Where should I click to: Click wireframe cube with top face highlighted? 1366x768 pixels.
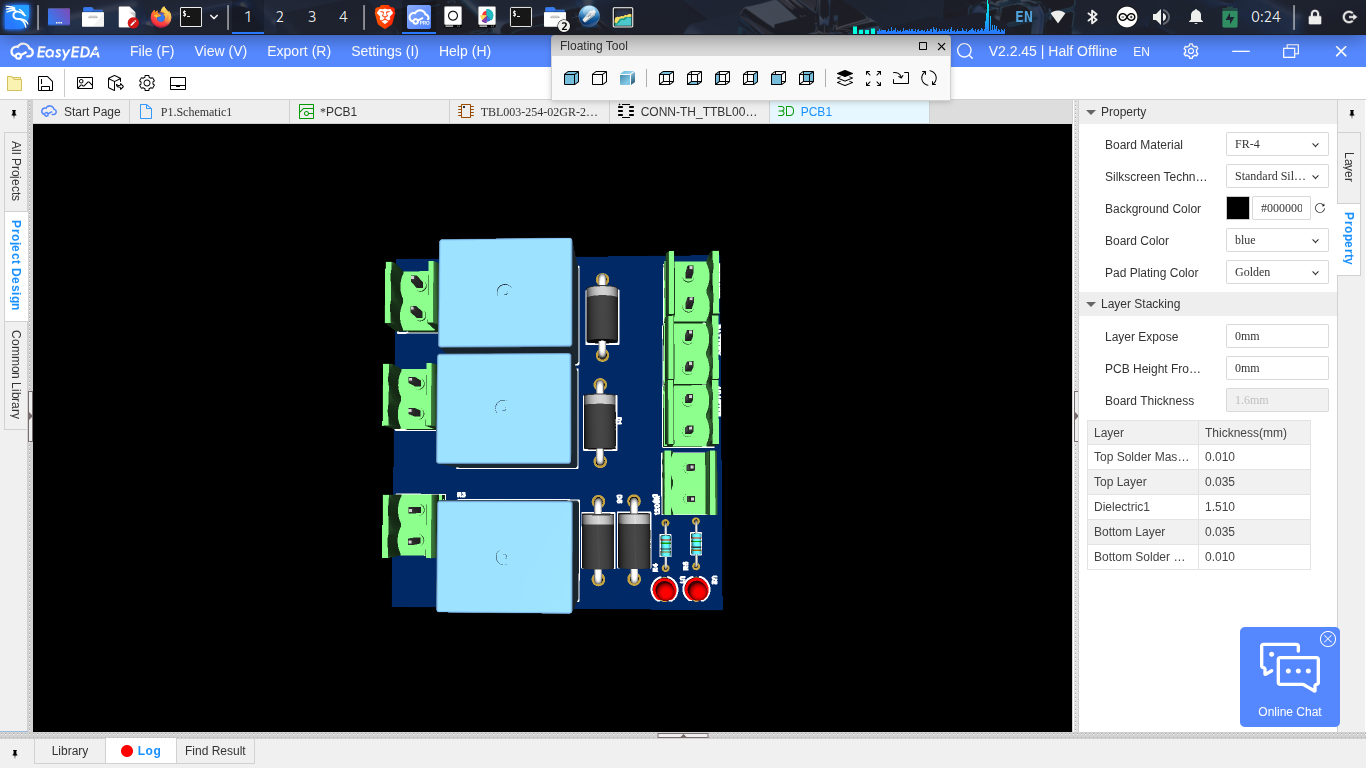(x=666, y=78)
